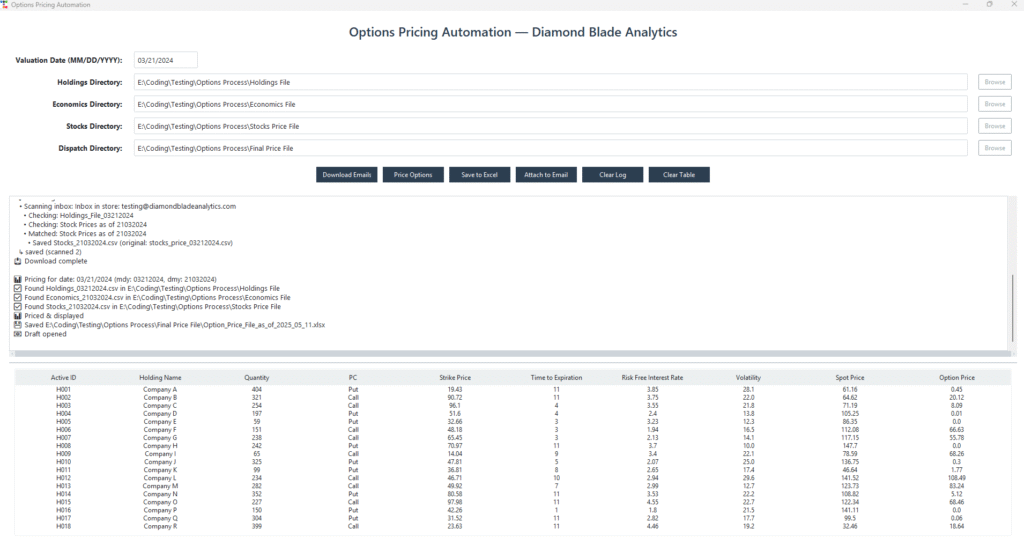
Task: Edit the Stocks Directory path field
Action: pos(551,126)
